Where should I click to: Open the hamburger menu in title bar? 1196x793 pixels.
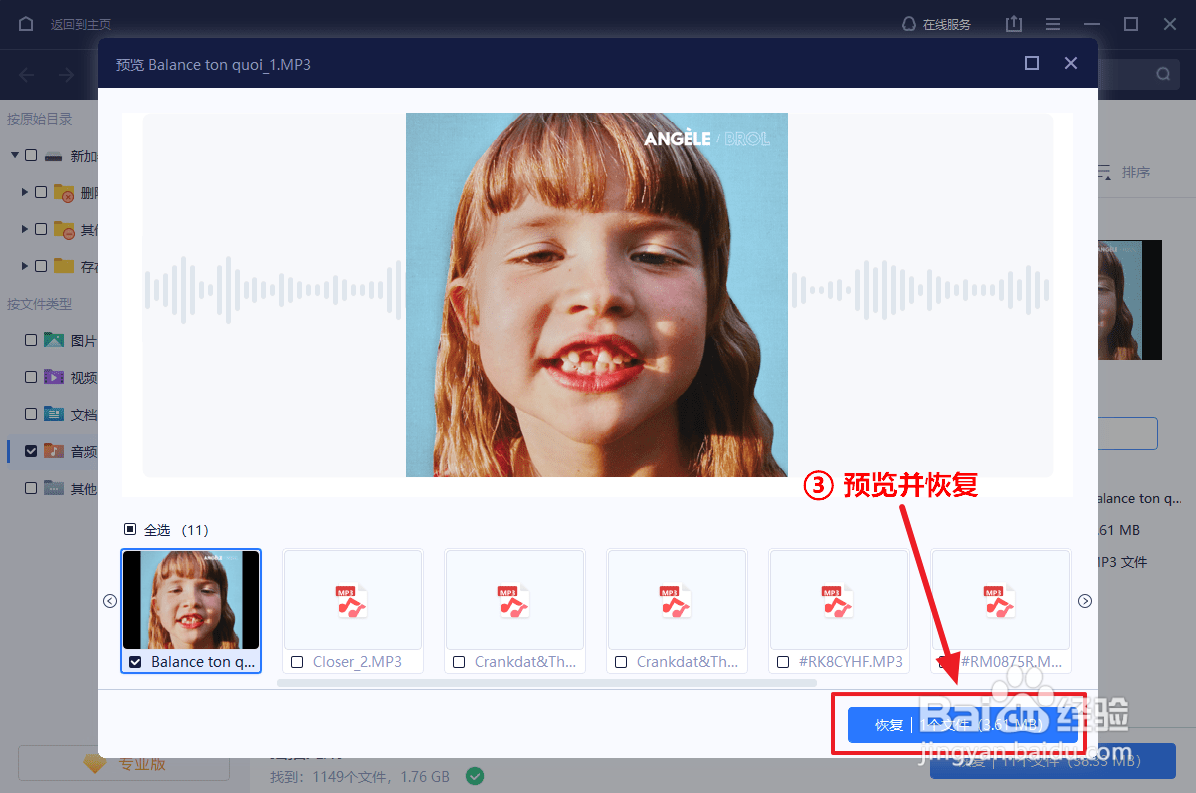(1052, 23)
